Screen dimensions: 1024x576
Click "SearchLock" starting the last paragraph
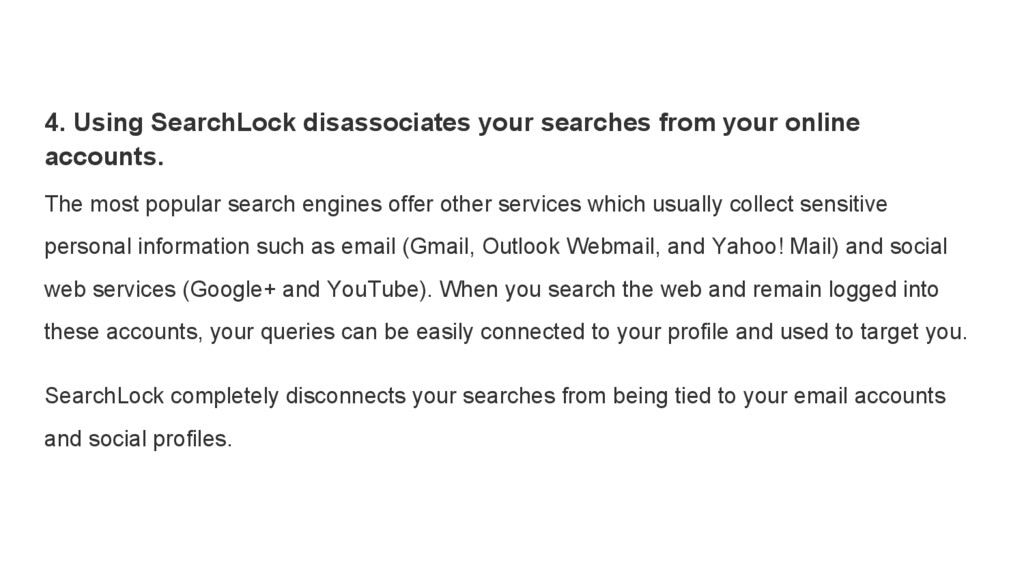pyautogui.click(x=94, y=395)
